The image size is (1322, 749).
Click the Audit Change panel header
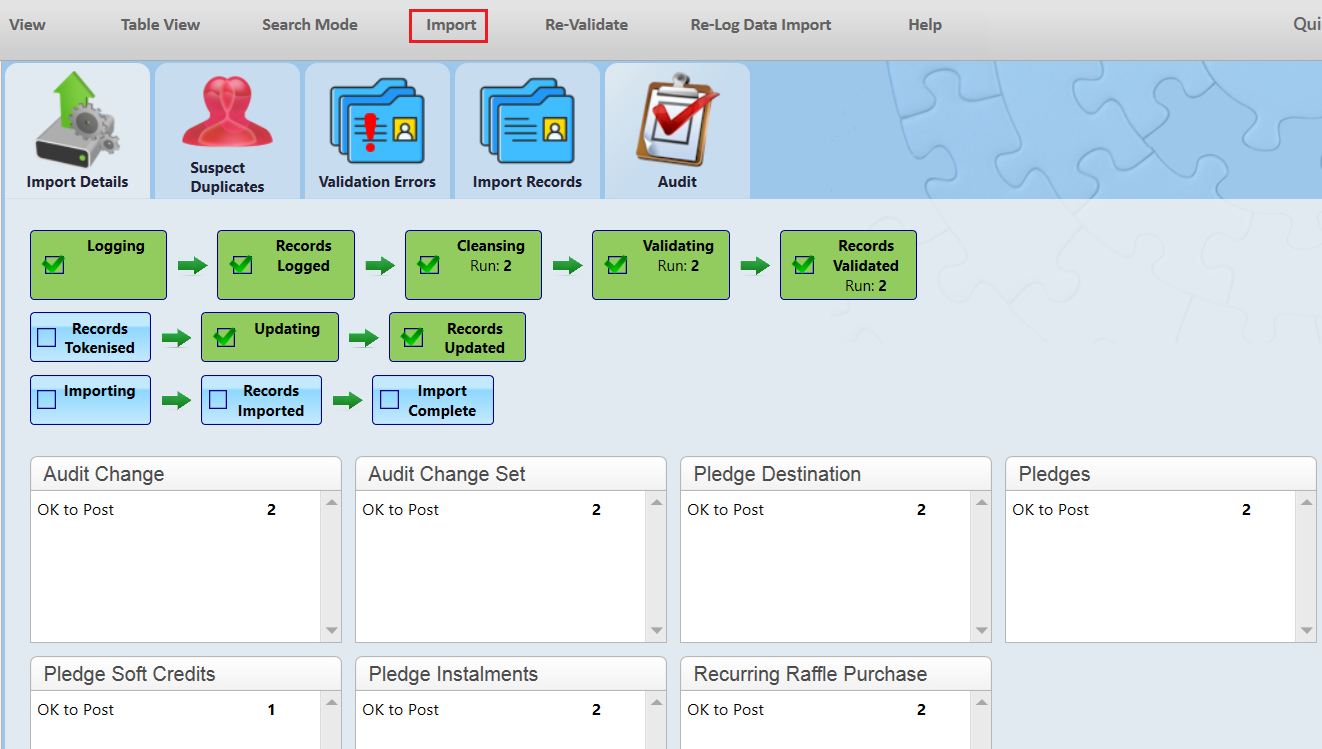[186, 474]
